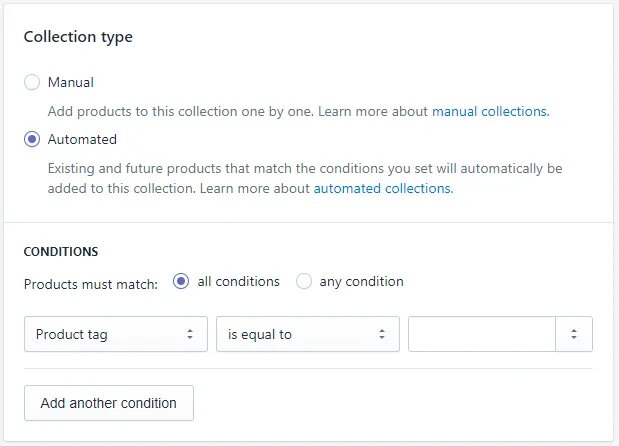Click the up-down arrow icon in Product tag select

point(190,335)
